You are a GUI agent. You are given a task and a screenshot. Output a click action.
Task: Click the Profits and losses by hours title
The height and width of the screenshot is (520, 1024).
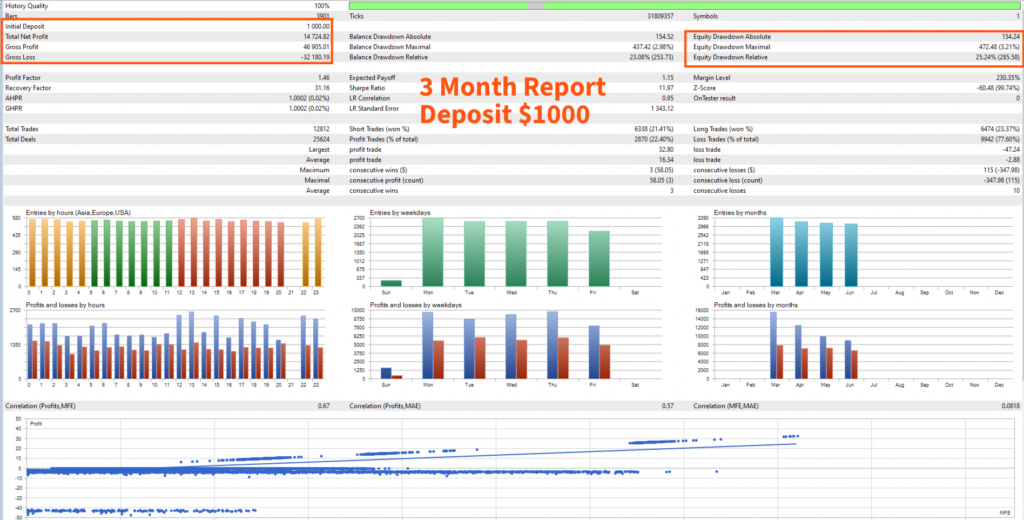pos(65,305)
